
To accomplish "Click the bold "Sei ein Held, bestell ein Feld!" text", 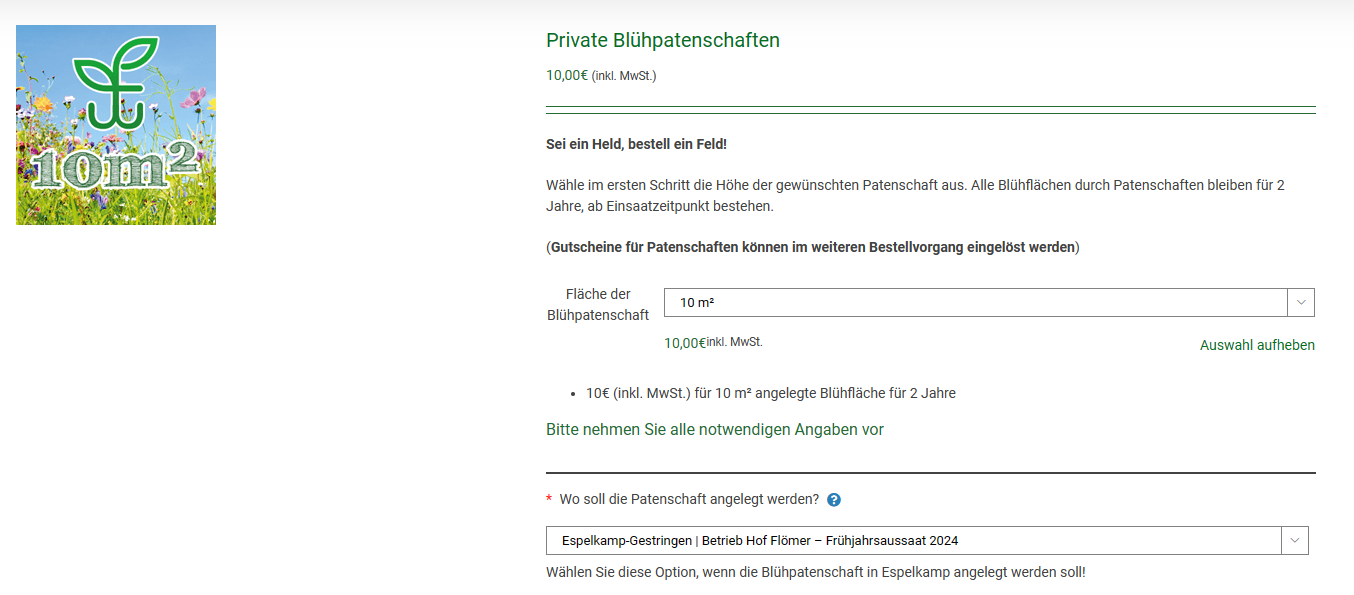I will 636,144.
